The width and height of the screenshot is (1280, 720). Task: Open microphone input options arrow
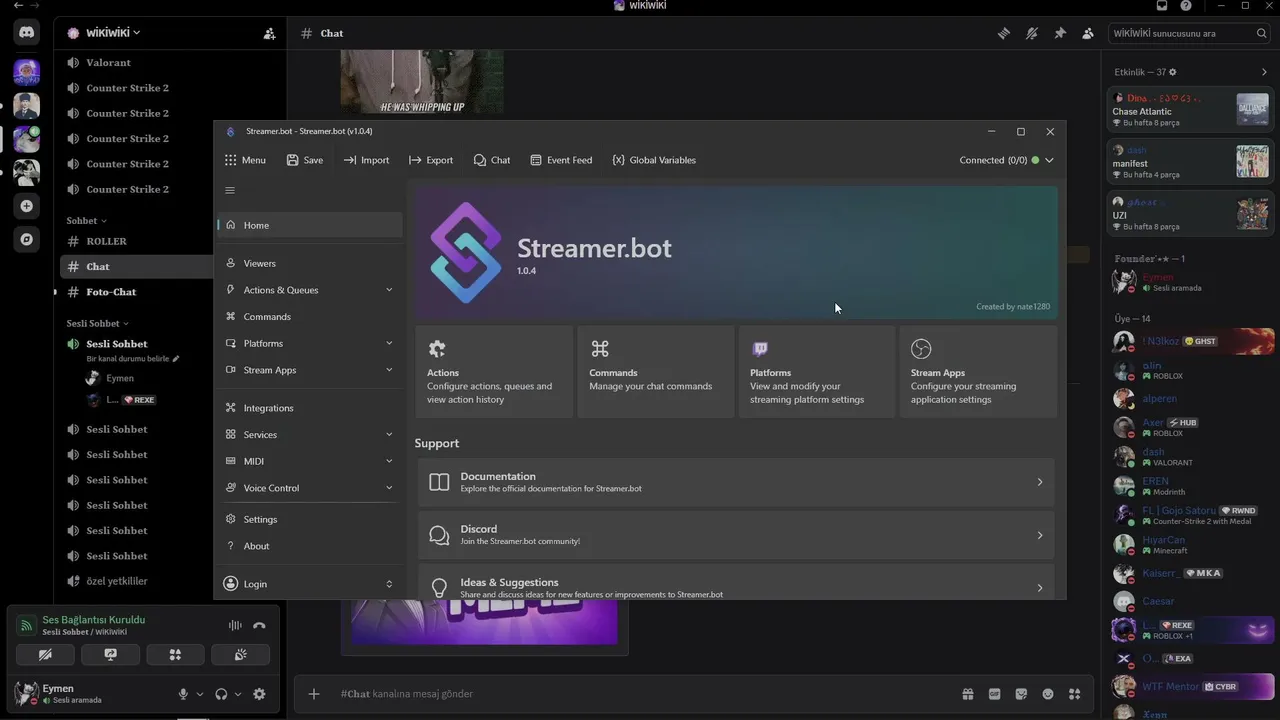coord(199,694)
